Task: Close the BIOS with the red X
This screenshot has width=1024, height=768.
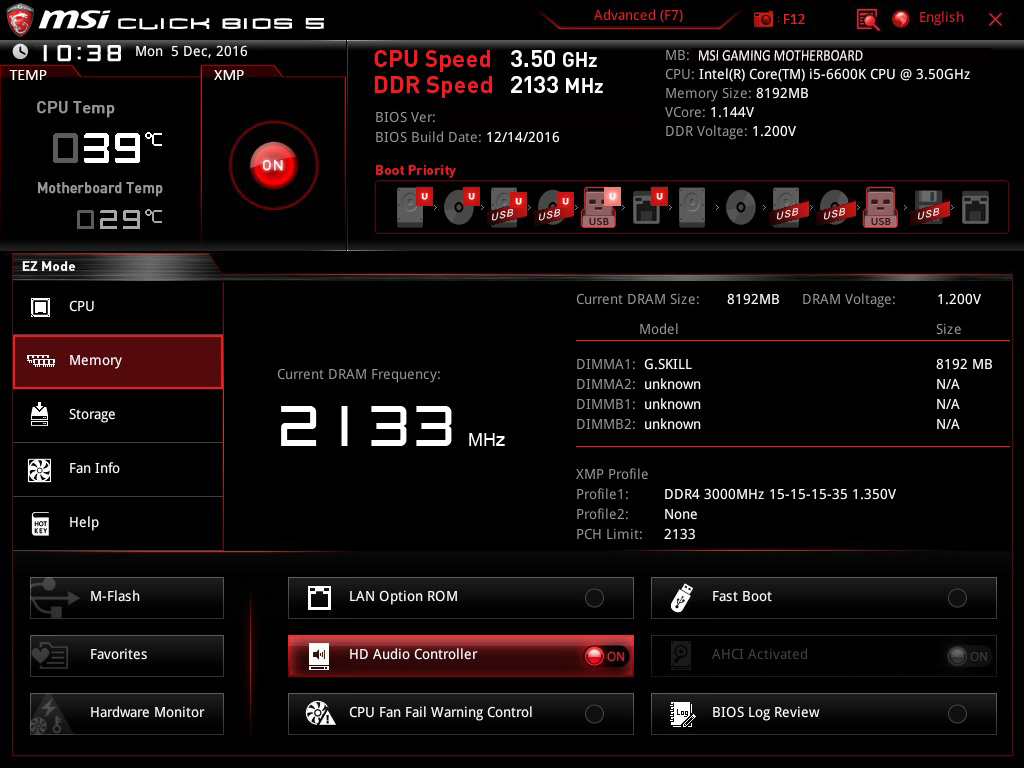Action: tap(995, 20)
